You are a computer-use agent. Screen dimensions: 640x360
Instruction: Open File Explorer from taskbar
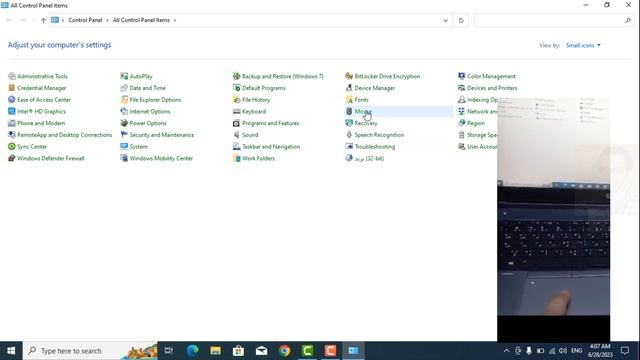coord(216,351)
